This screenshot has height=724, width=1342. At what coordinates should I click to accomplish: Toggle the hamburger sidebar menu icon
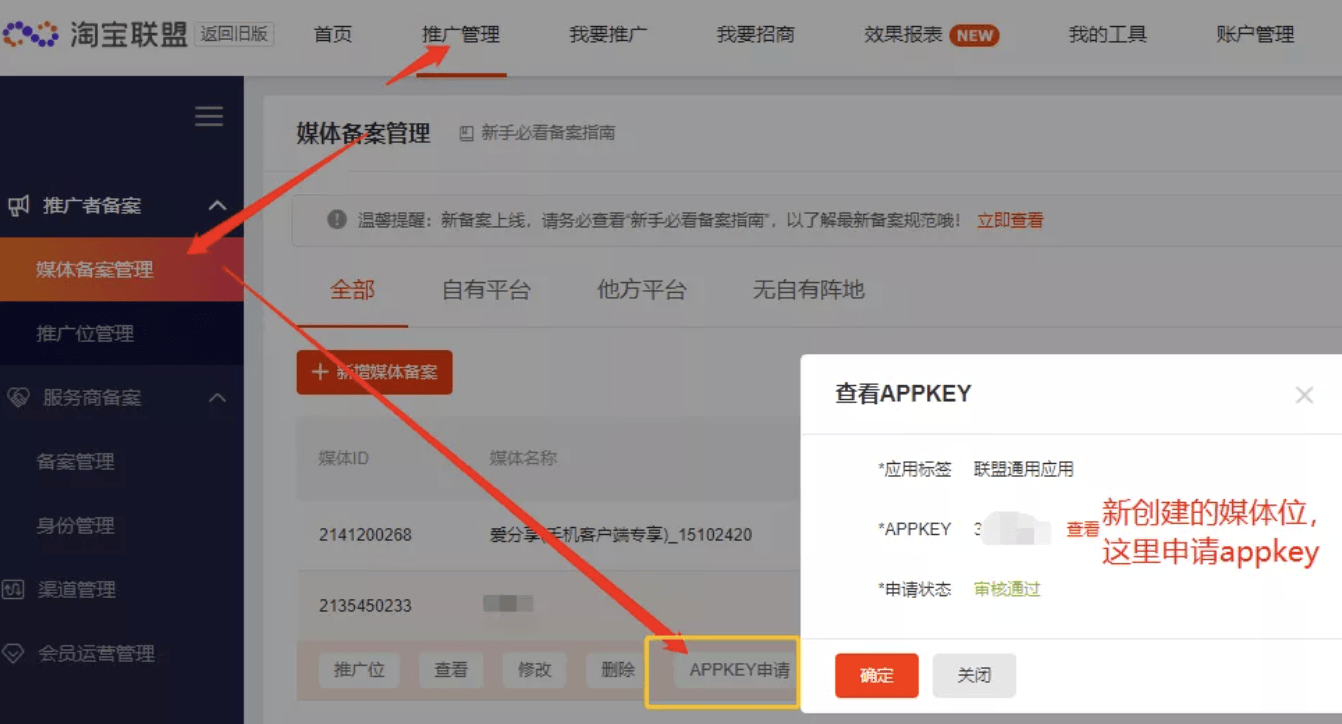(209, 117)
